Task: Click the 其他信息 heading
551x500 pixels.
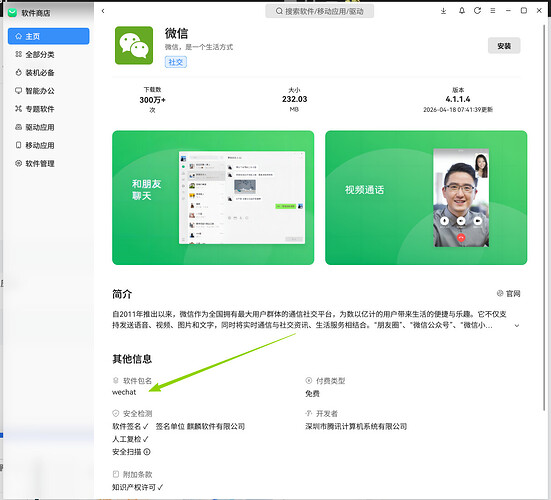Action: [x=132, y=359]
